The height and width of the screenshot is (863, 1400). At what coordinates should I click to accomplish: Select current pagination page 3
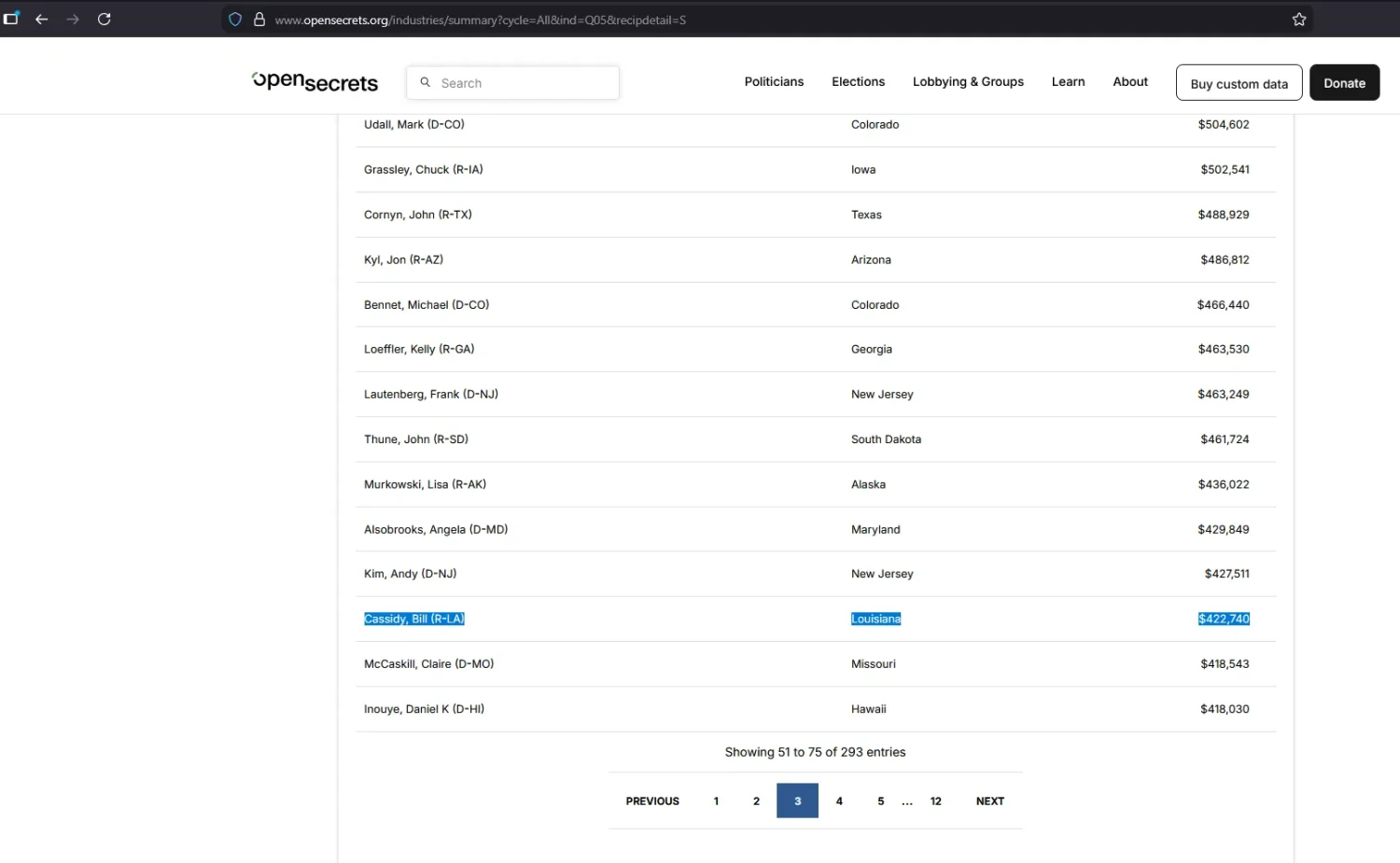797,801
